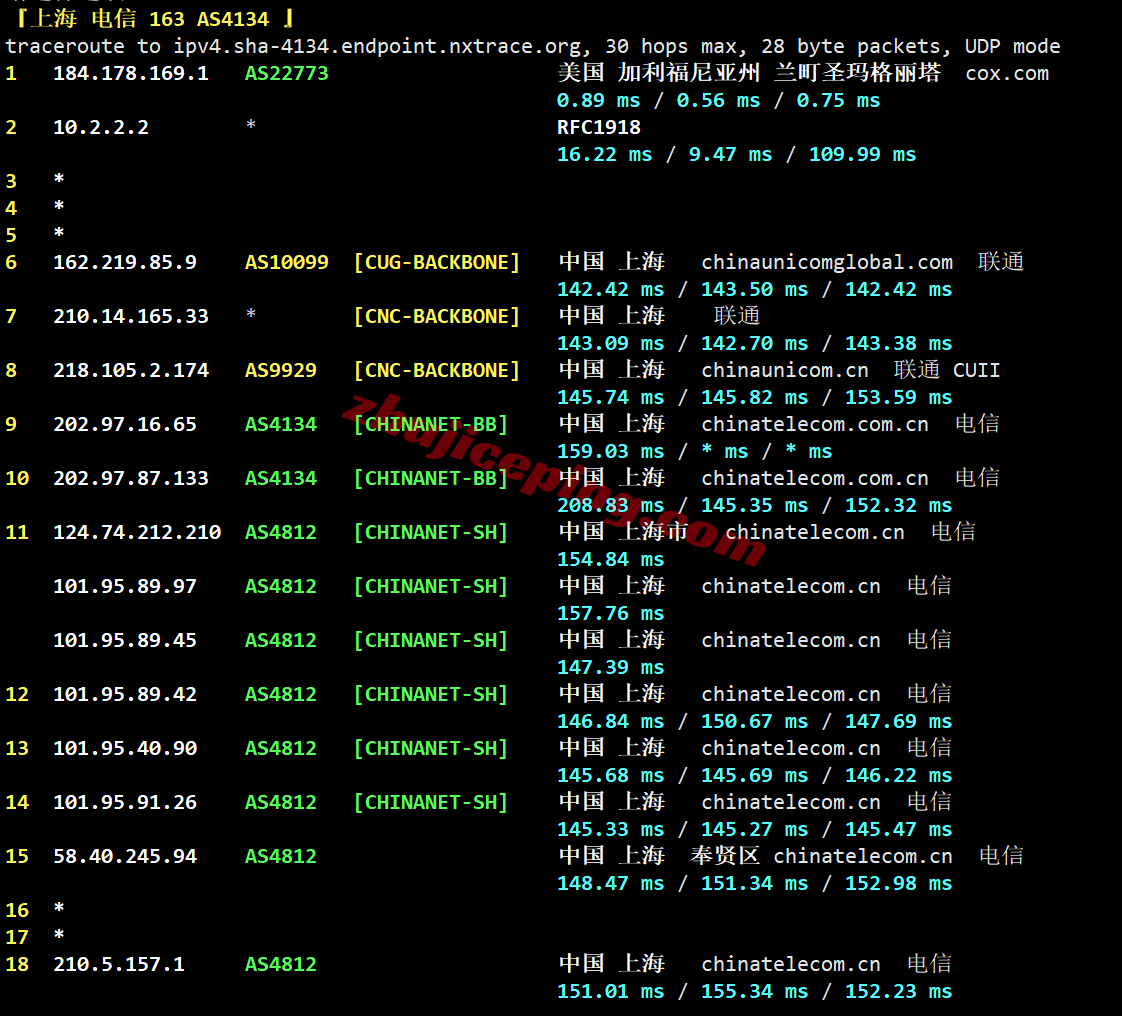Viewport: 1122px width, 1016px height.
Task: Click the latency value 0.89 ms
Action: click(599, 101)
